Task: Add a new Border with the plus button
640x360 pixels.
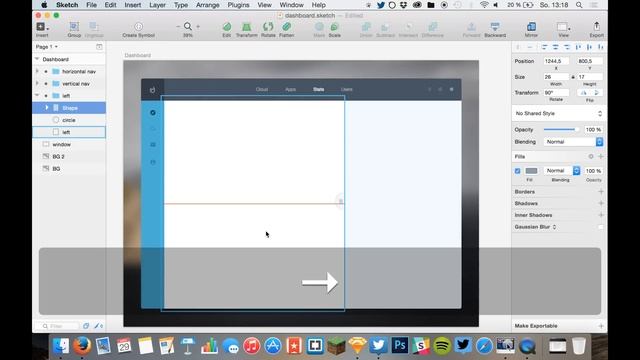Action: [600, 191]
